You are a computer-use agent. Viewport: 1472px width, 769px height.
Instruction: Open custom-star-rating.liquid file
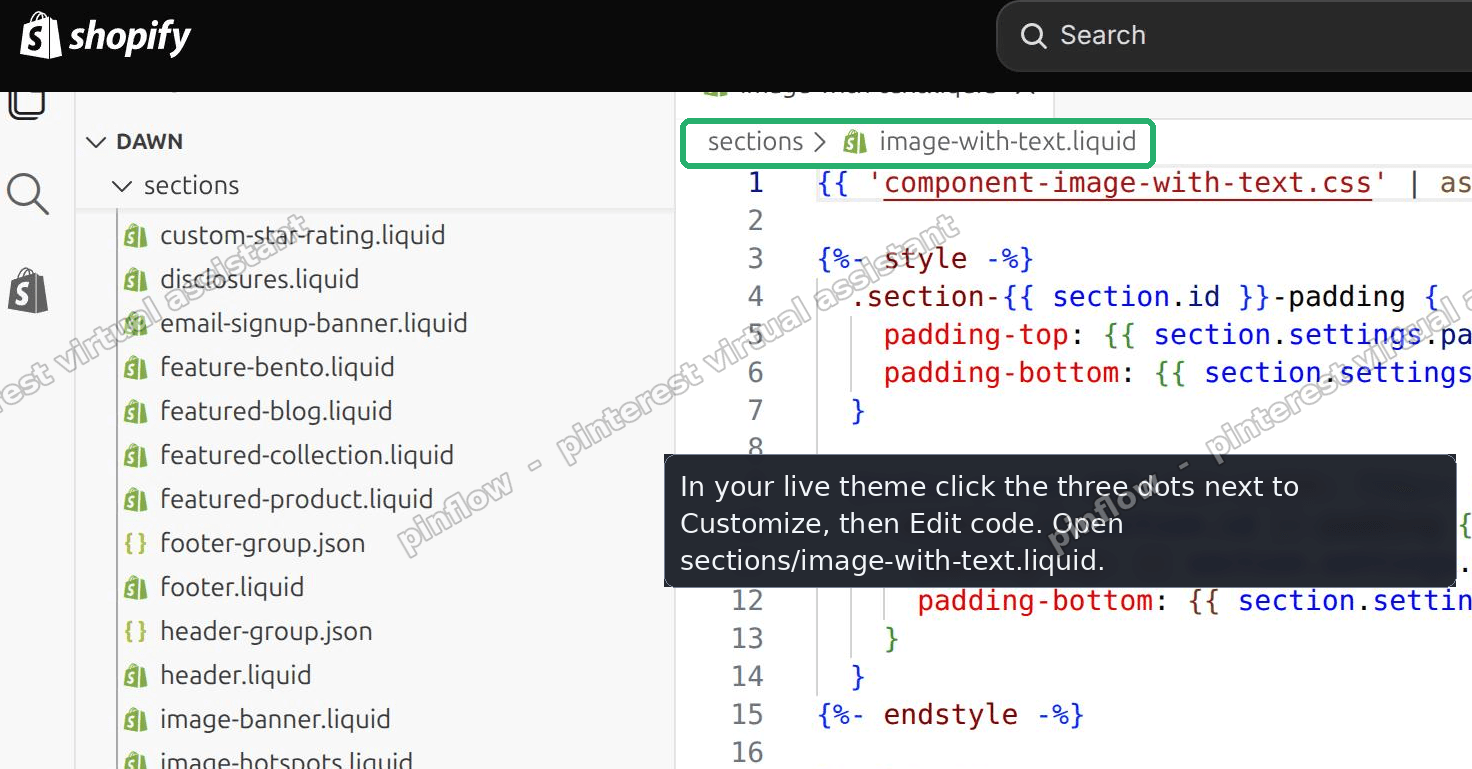click(302, 236)
